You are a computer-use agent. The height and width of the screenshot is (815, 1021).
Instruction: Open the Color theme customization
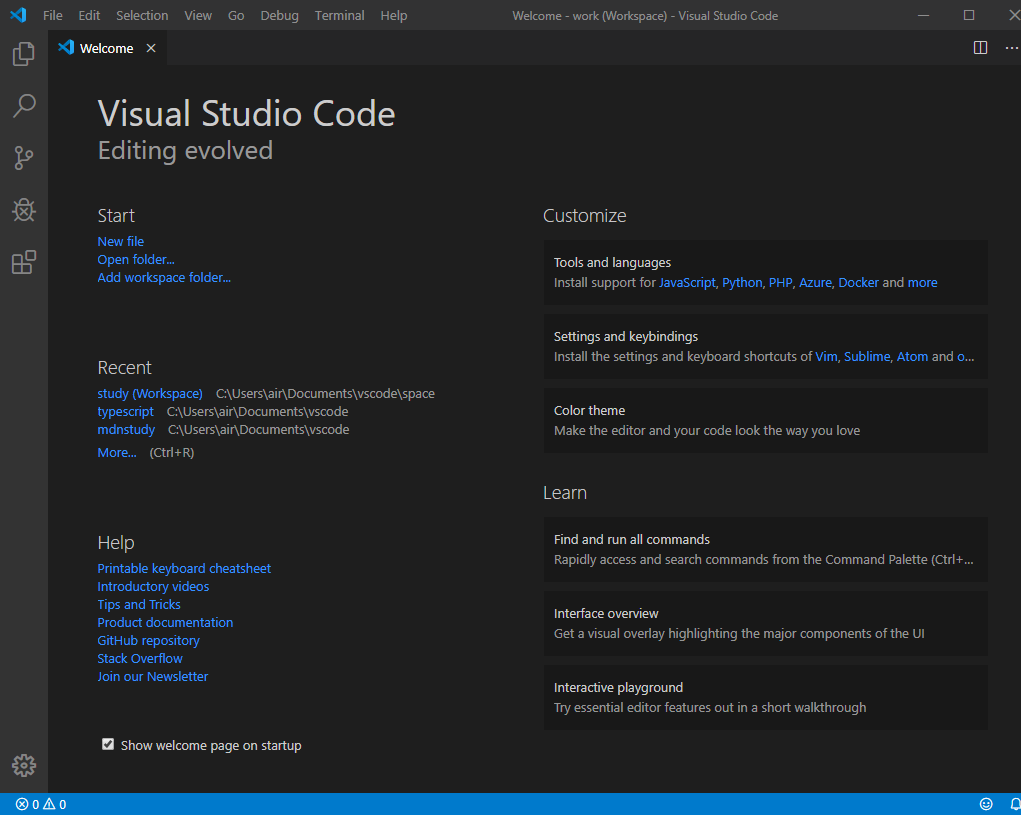(x=765, y=420)
